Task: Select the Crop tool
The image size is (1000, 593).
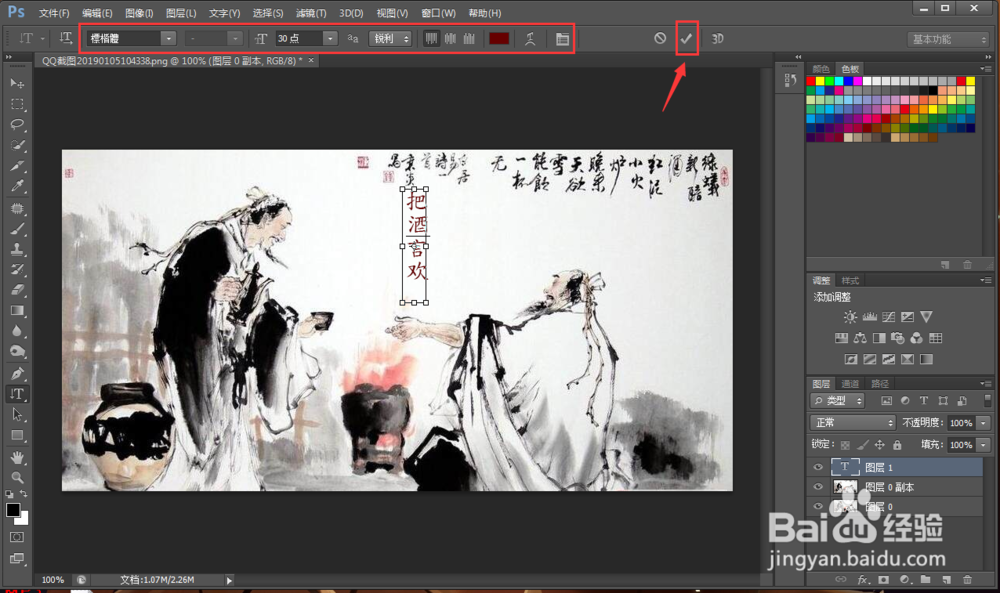Action: (x=17, y=166)
